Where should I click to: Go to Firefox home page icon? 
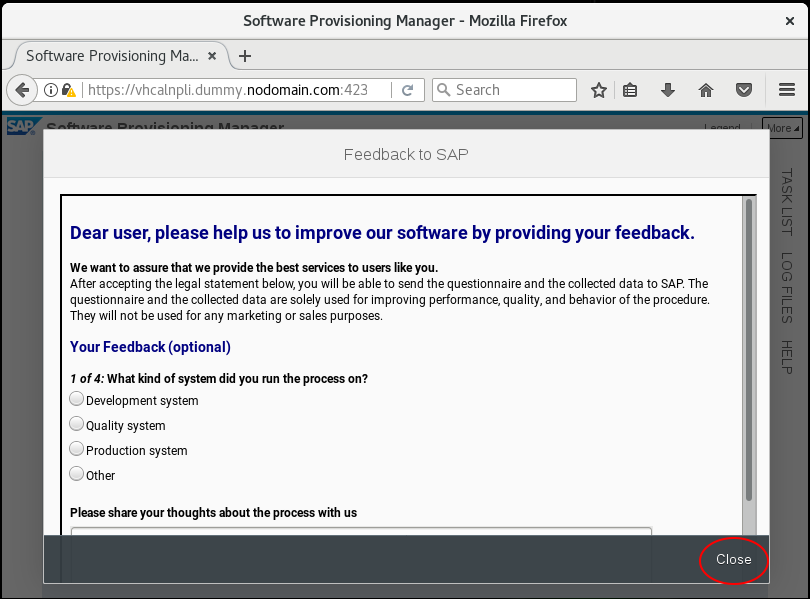tap(706, 90)
